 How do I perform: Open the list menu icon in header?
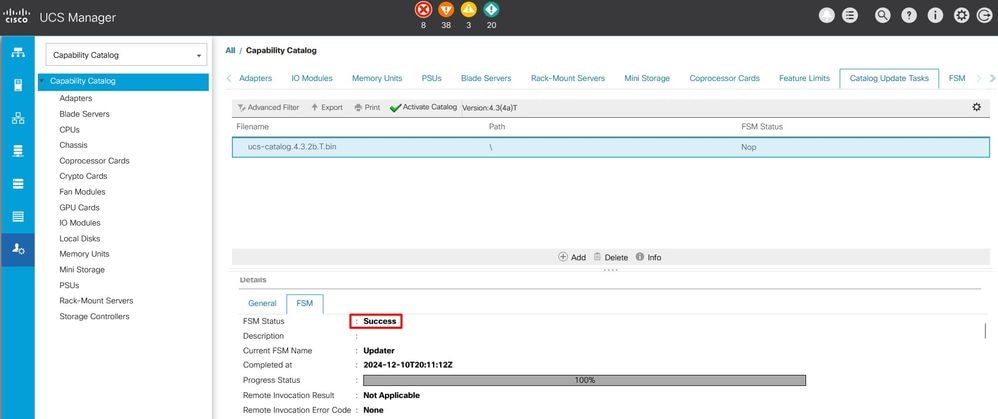click(x=850, y=17)
